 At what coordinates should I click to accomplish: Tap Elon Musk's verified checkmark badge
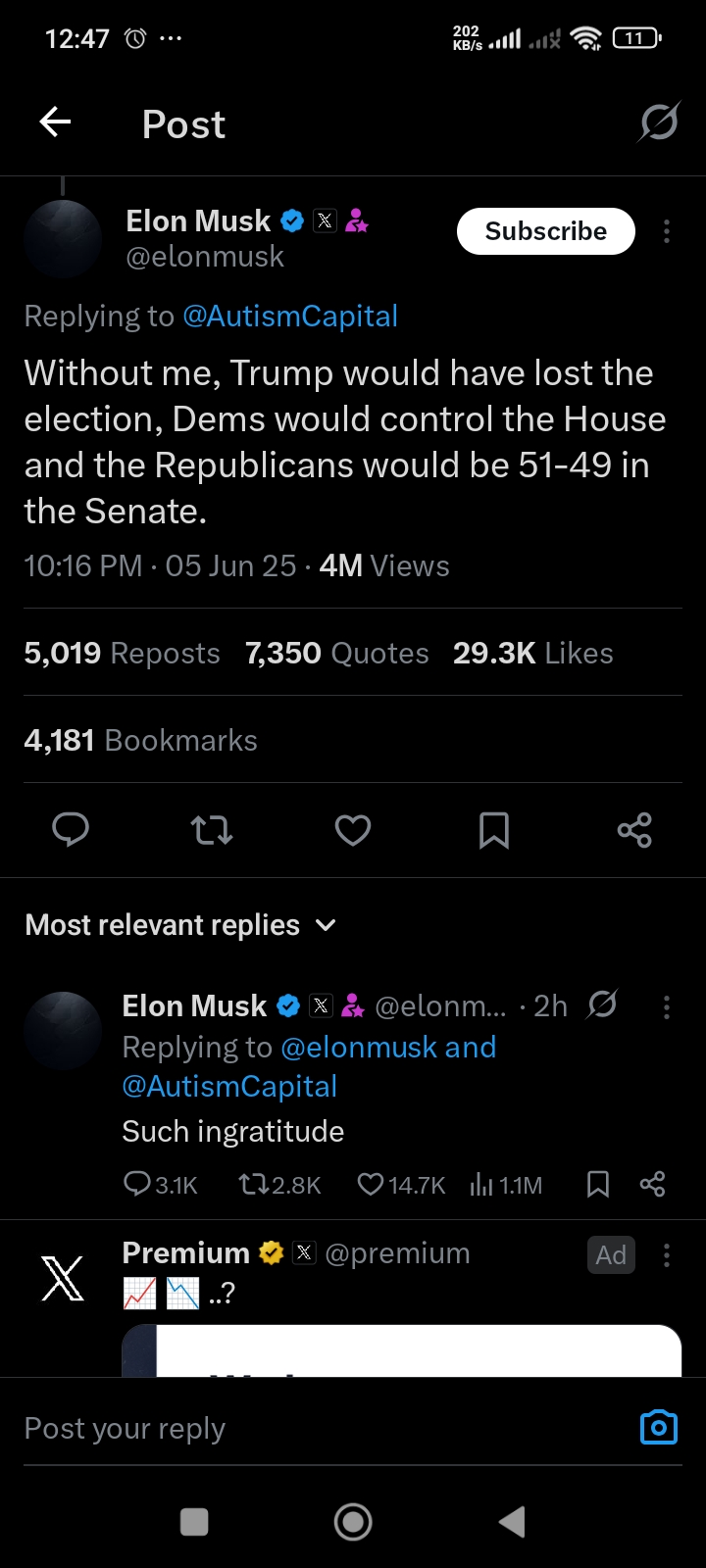coord(291,220)
